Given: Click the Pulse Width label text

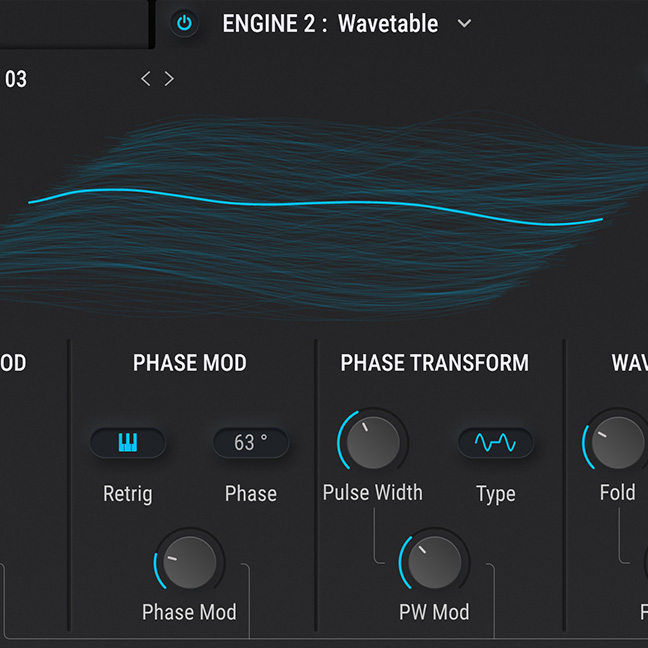Looking at the screenshot, I should point(372,492).
